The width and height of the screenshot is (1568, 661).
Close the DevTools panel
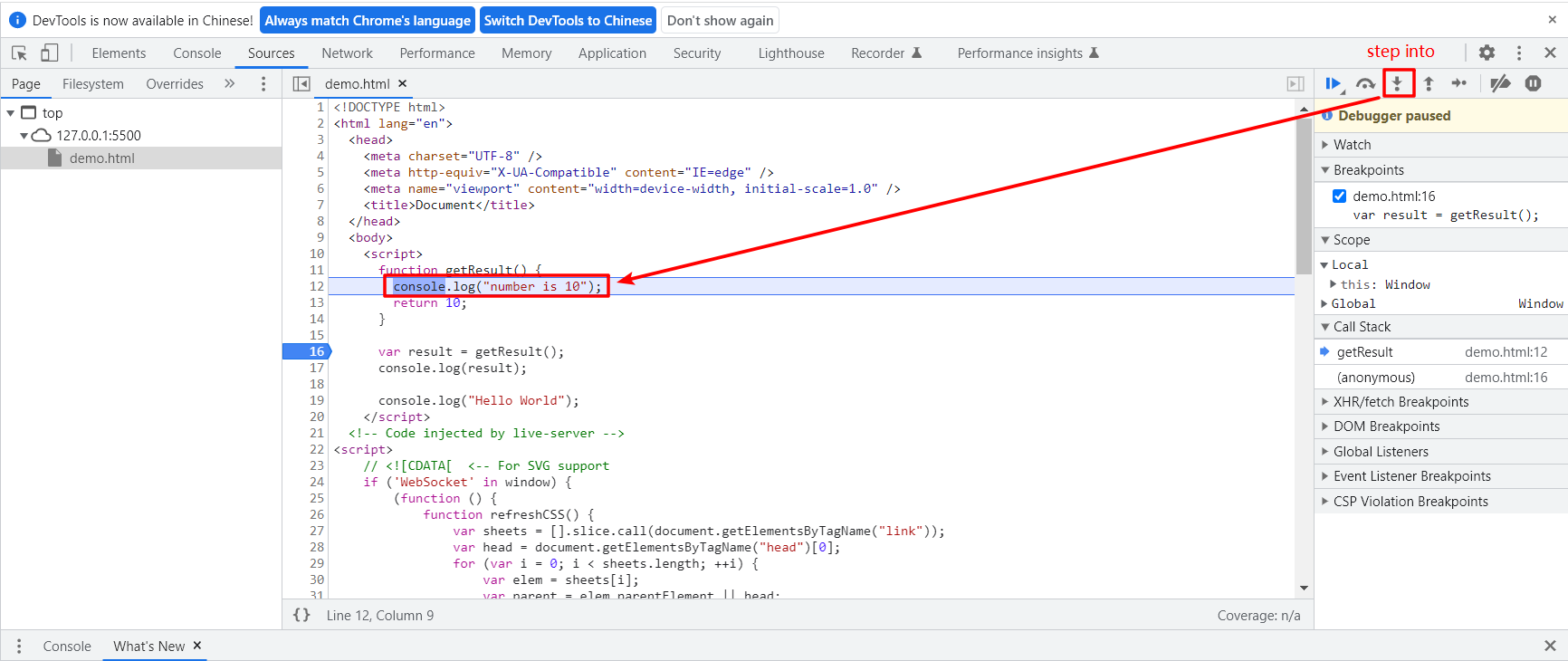click(x=1550, y=53)
